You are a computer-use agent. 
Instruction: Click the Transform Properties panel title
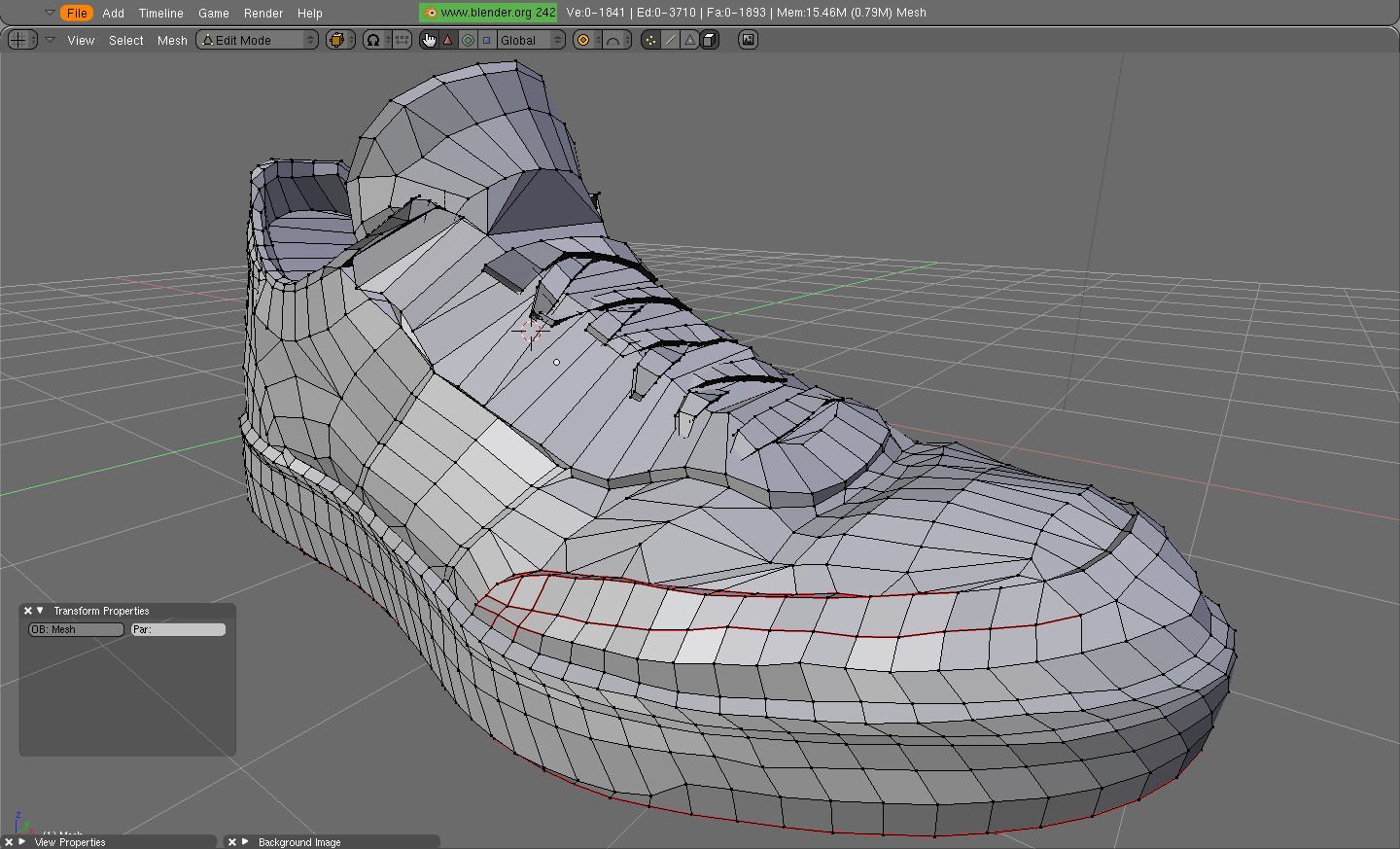101,611
